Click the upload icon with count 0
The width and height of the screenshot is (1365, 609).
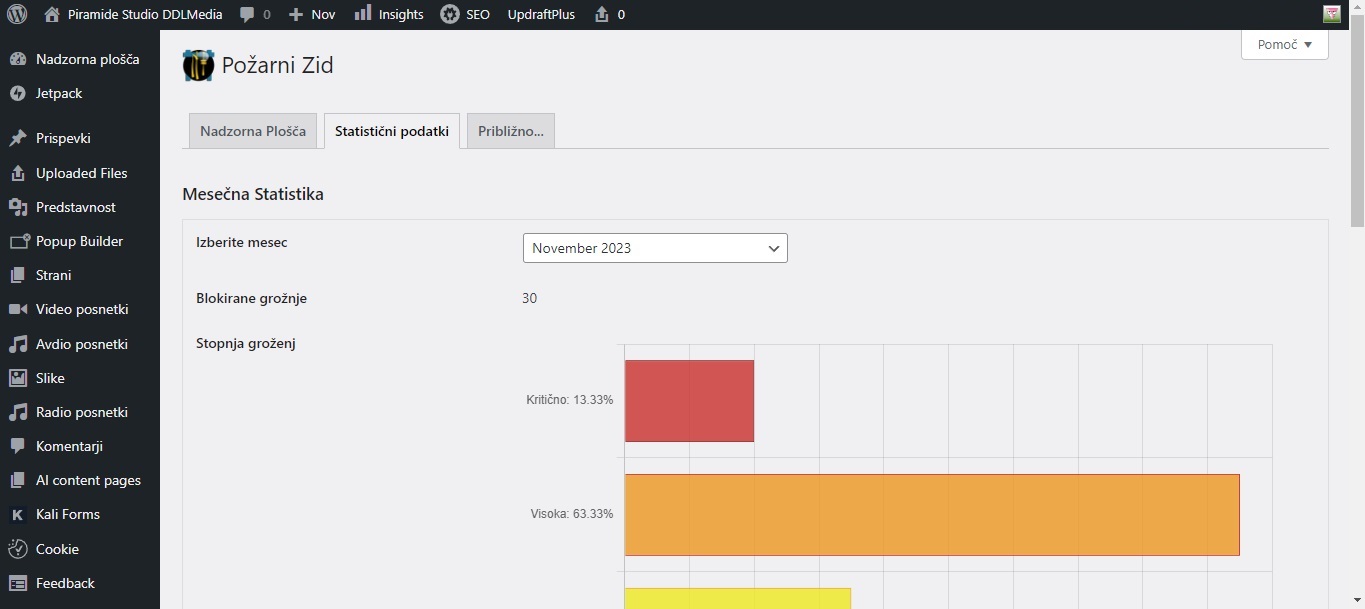pos(601,15)
